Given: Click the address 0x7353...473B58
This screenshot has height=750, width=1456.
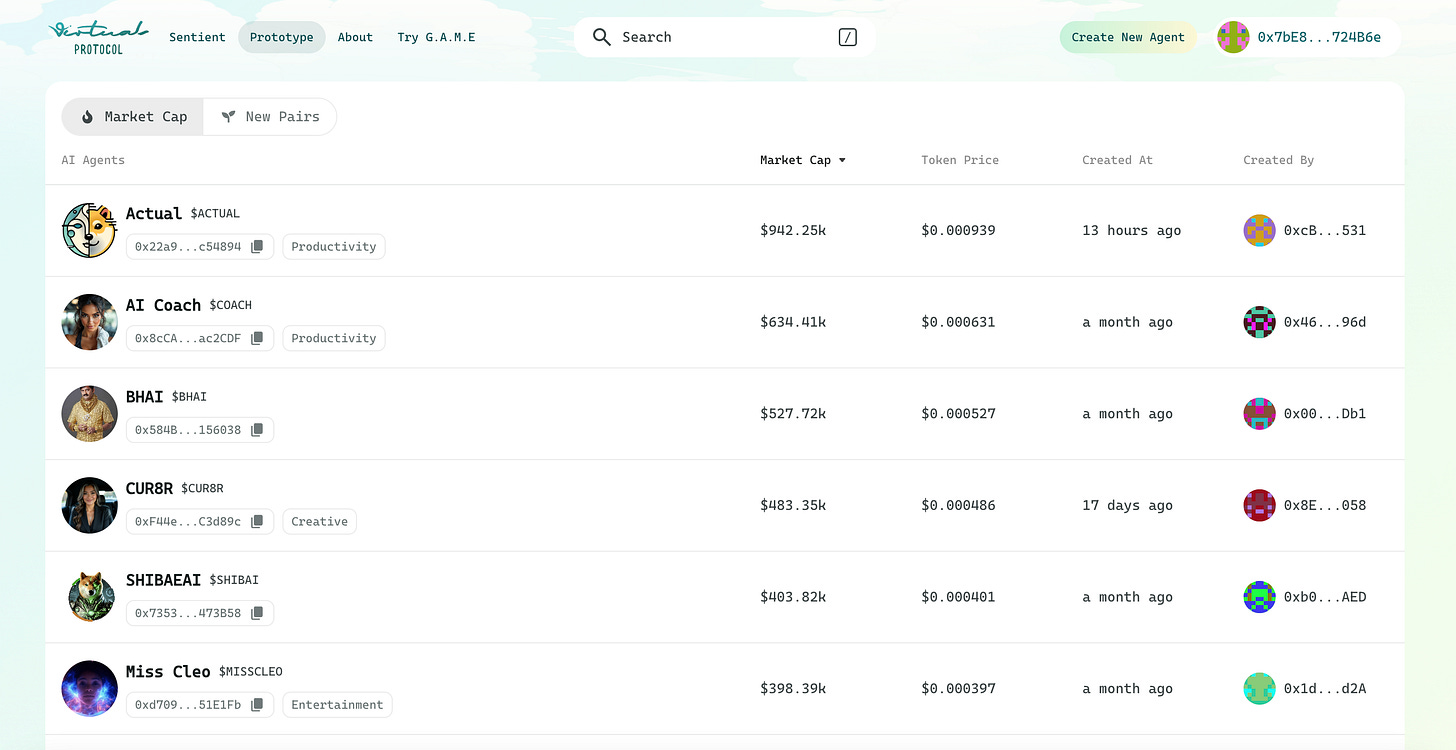Looking at the screenshot, I should [x=188, y=613].
